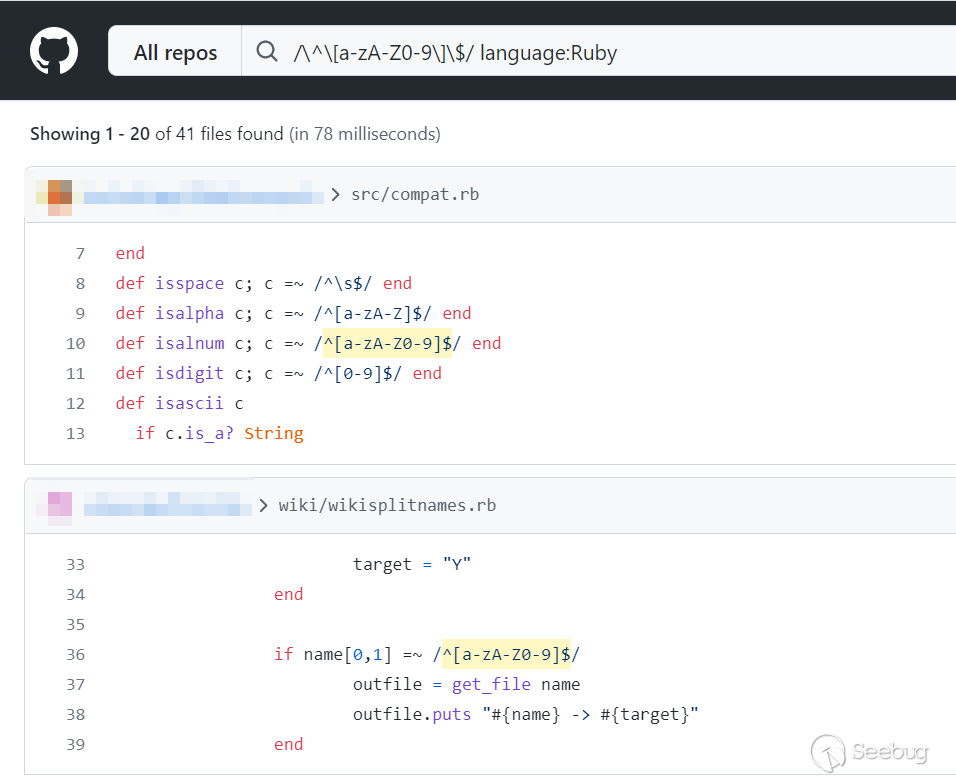Open the blurred repository name above wikisplitnames.rb
Image resolution: width=956 pixels, height=780 pixels.
167,506
